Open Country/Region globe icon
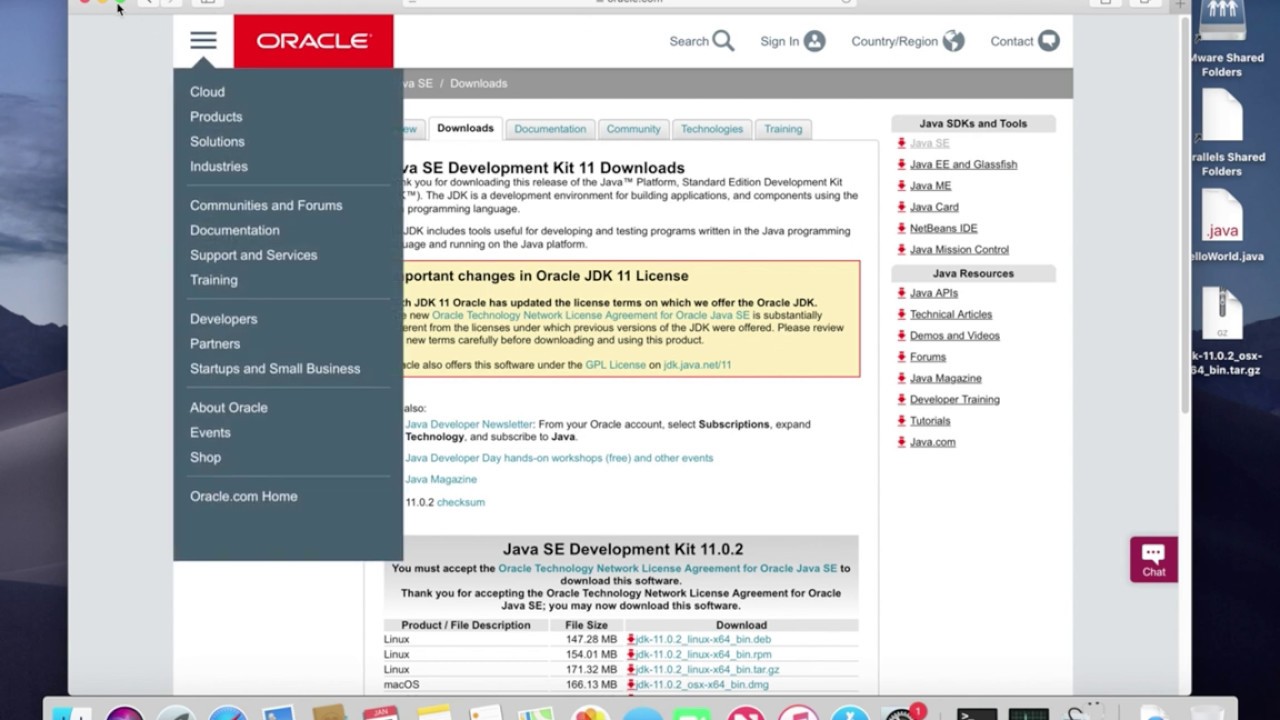 [954, 41]
